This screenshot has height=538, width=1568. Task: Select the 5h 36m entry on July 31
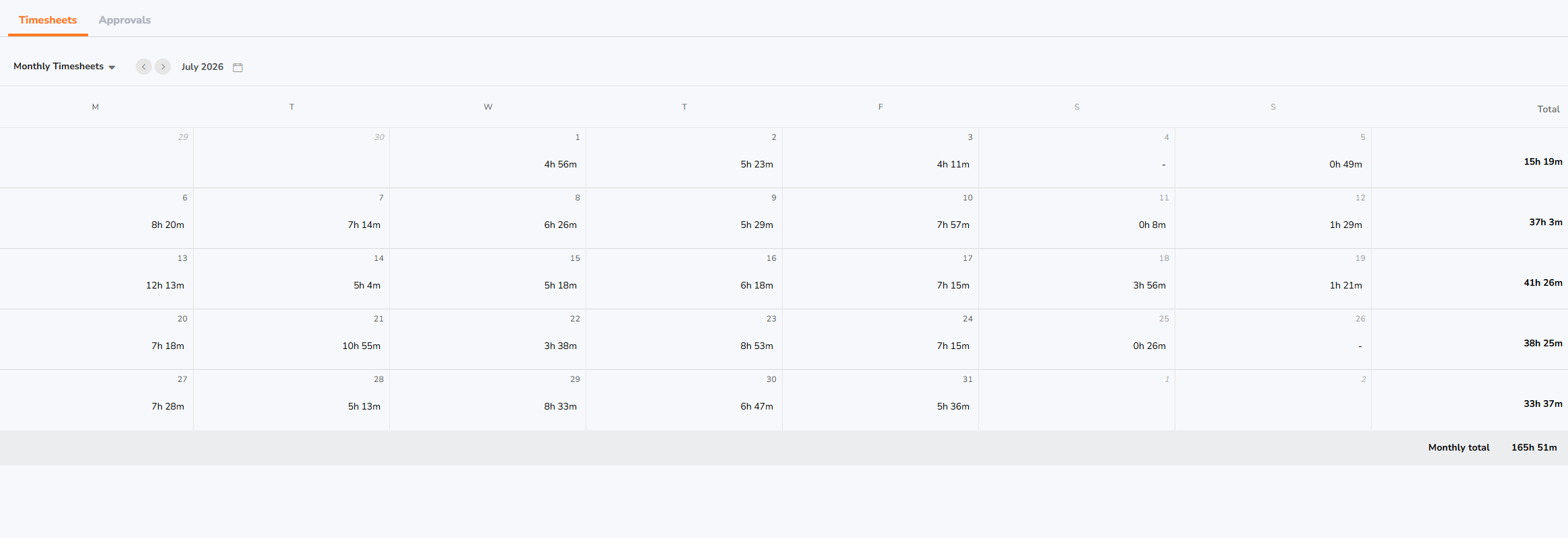point(953,406)
